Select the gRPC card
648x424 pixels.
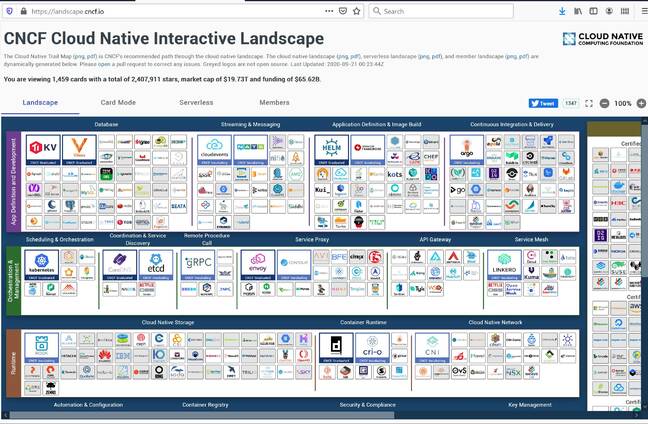point(198,265)
